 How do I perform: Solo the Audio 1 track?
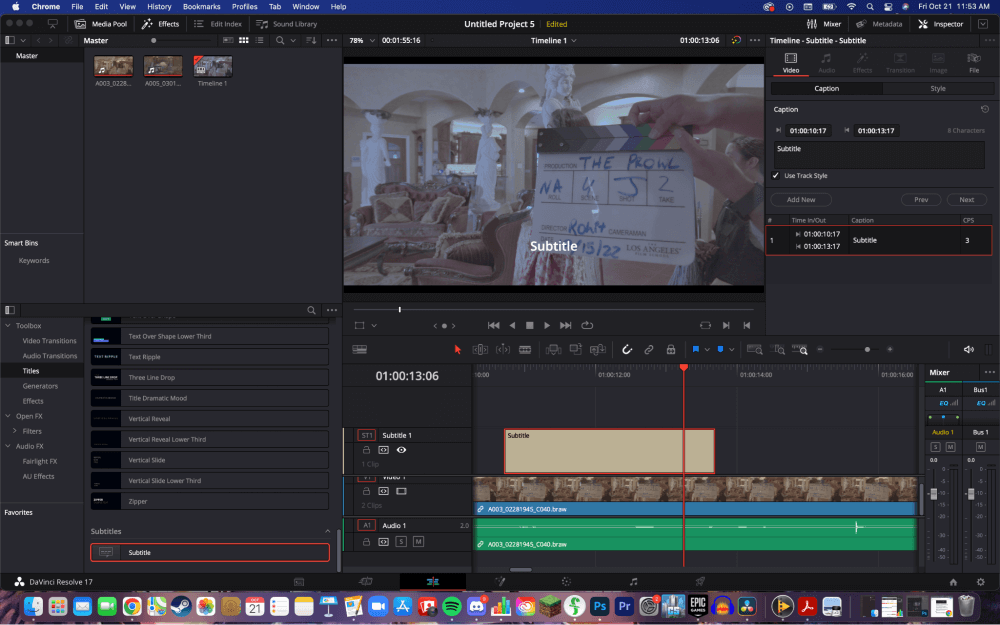[401, 541]
